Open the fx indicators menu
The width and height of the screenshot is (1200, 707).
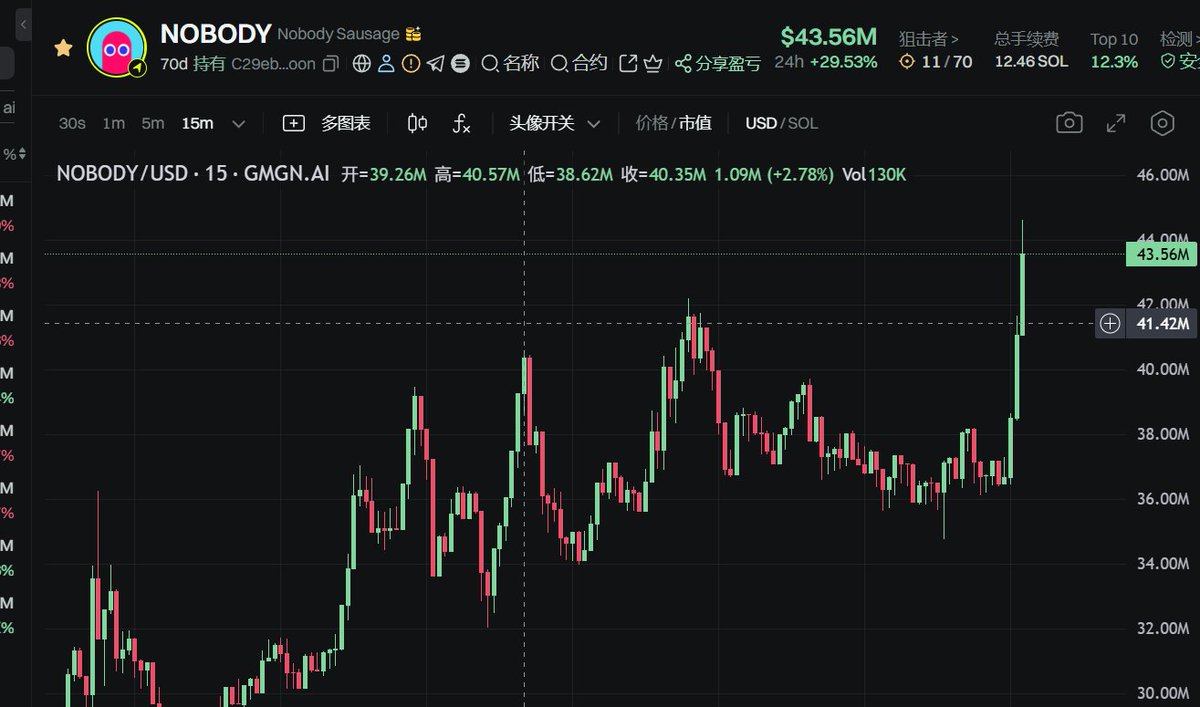[x=461, y=123]
